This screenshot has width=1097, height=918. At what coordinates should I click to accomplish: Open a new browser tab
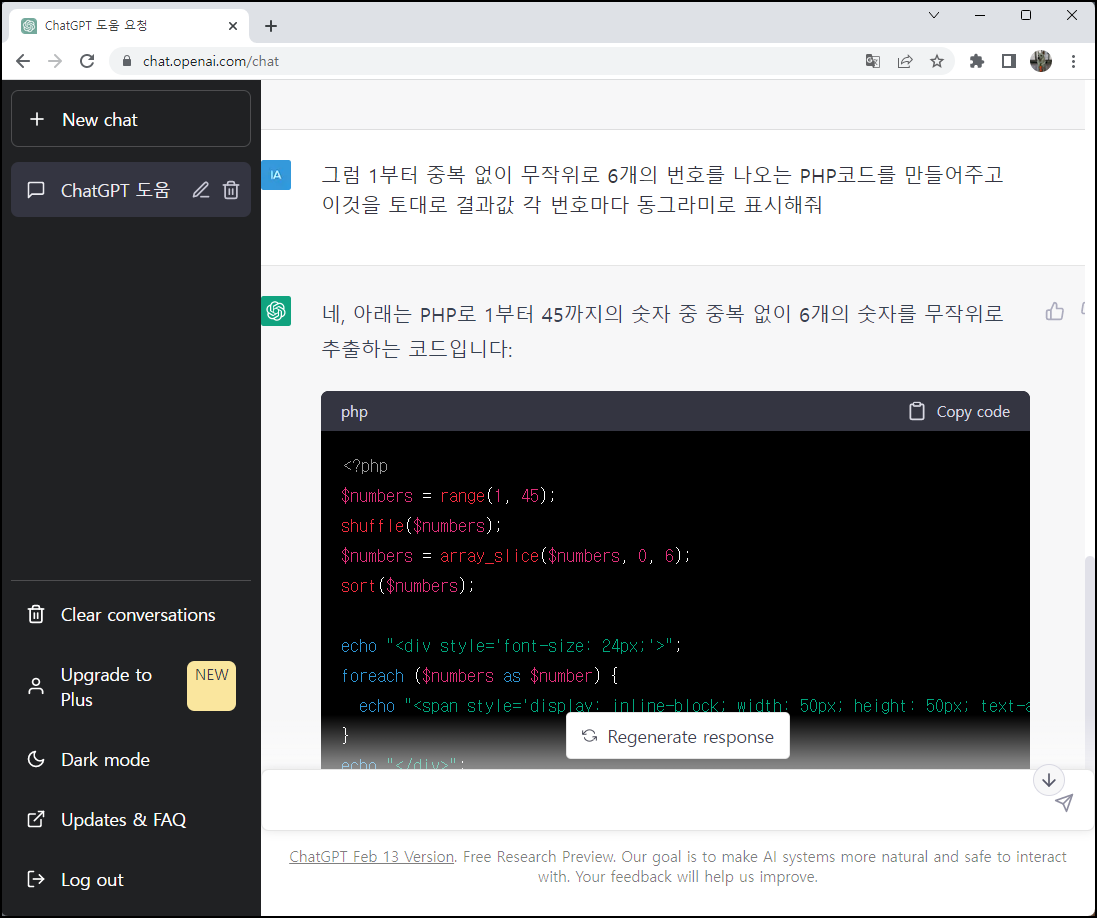coord(271,26)
